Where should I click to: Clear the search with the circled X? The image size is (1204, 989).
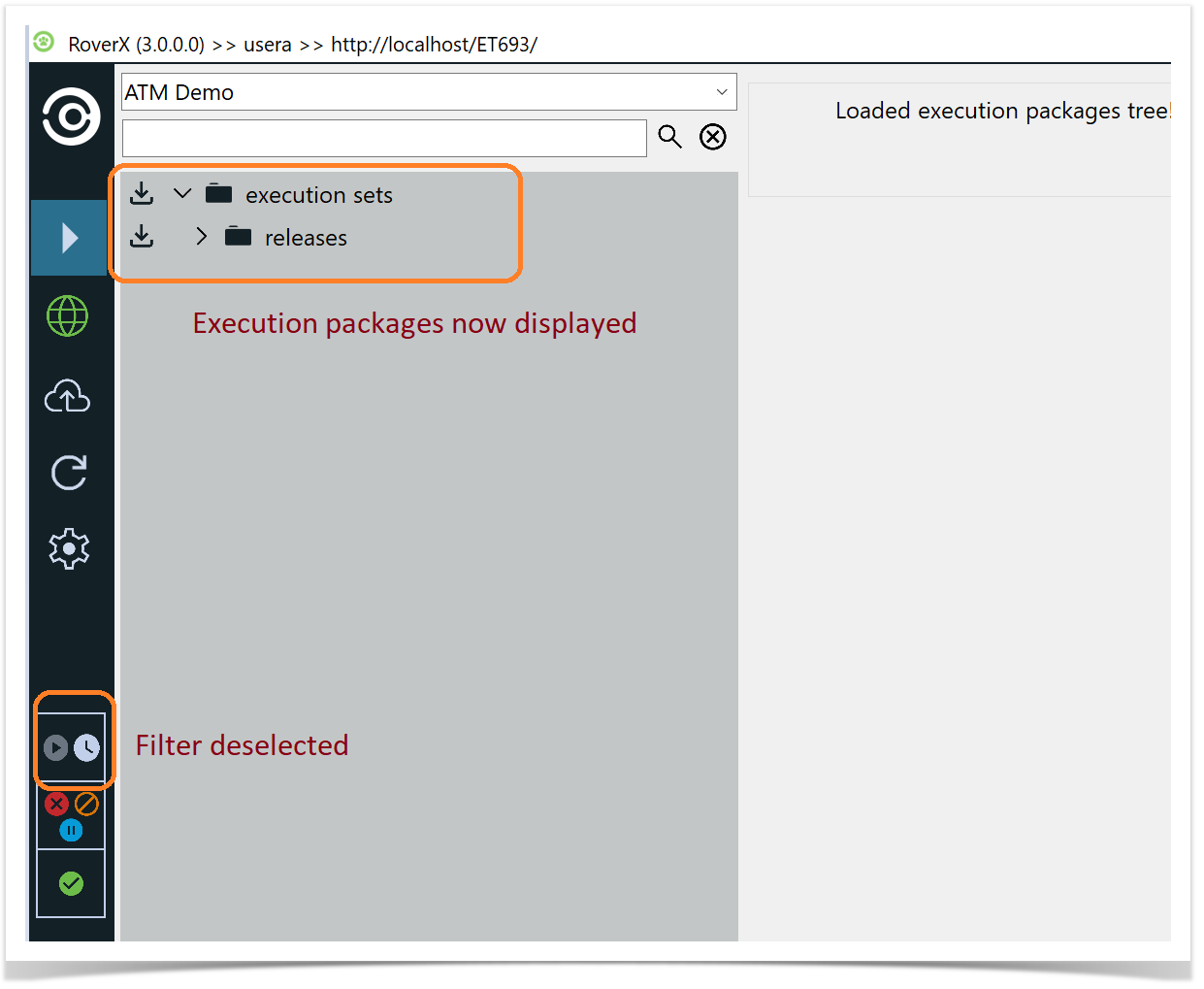713,137
